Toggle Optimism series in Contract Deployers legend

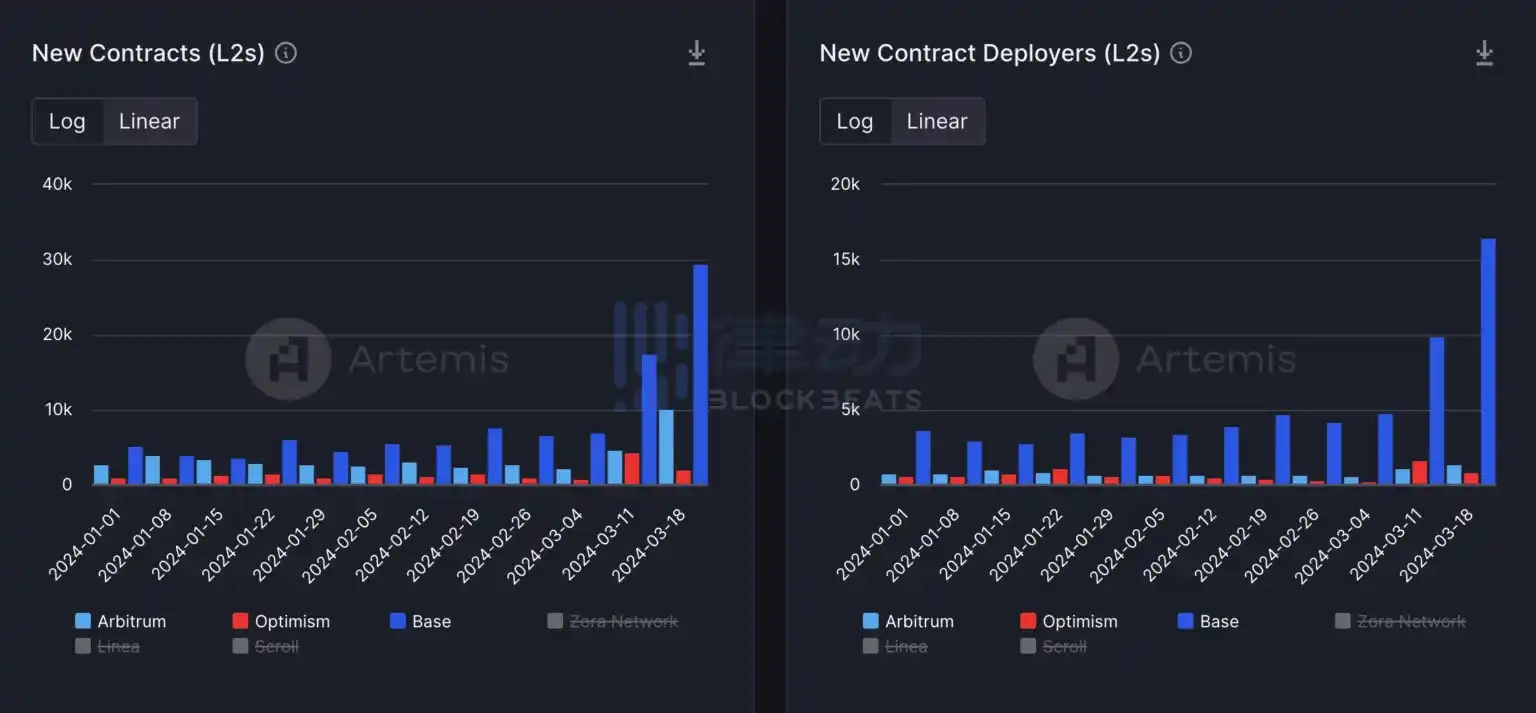[1069, 621]
